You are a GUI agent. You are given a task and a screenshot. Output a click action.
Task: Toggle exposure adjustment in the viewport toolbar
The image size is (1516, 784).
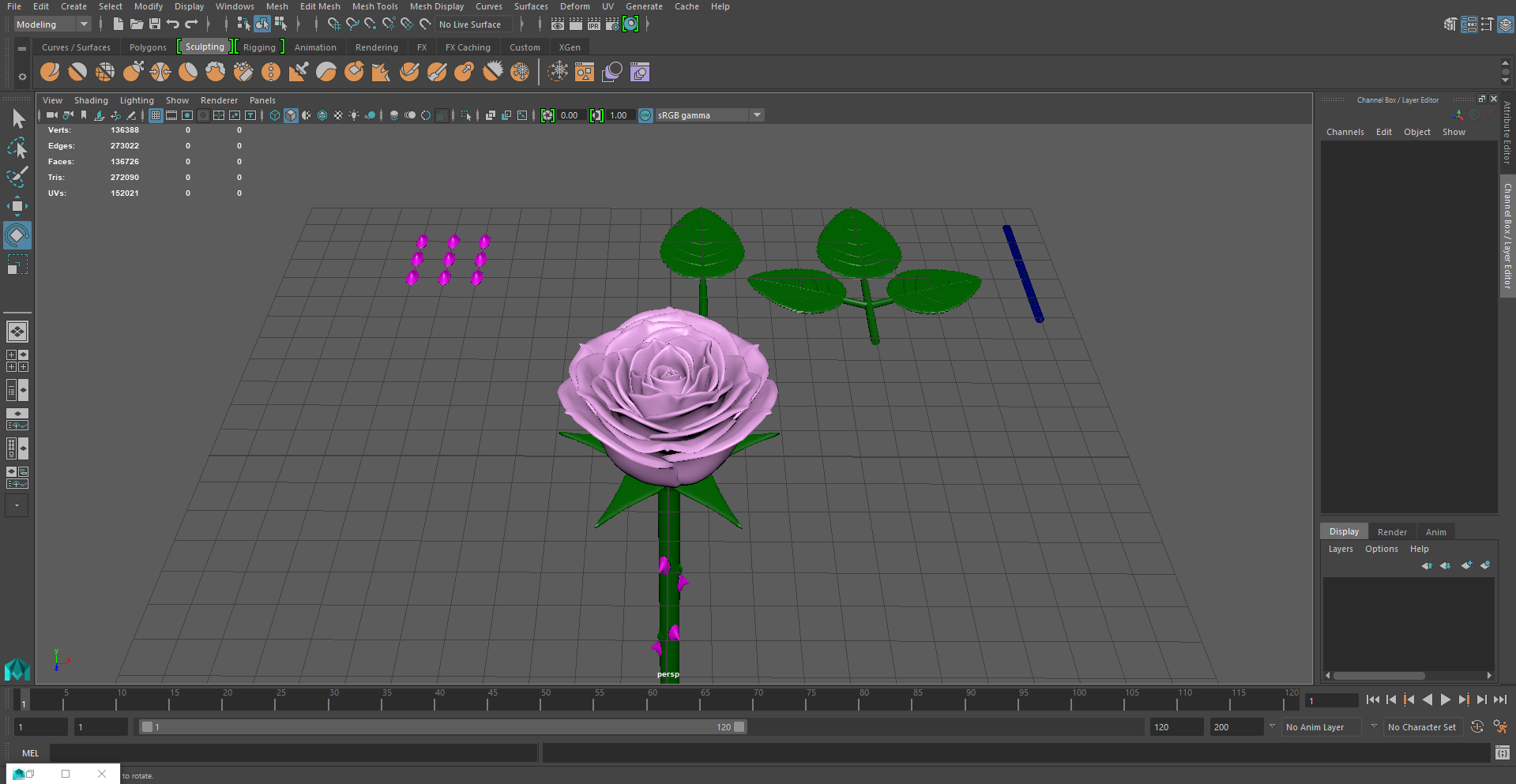pyautogui.click(x=548, y=115)
